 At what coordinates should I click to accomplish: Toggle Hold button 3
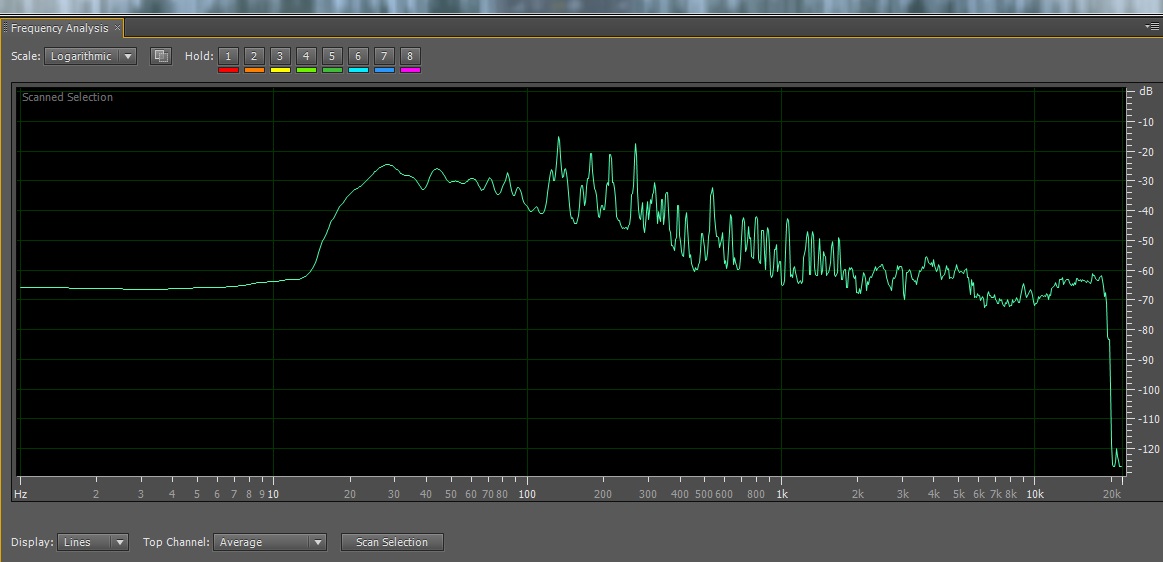[280, 56]
